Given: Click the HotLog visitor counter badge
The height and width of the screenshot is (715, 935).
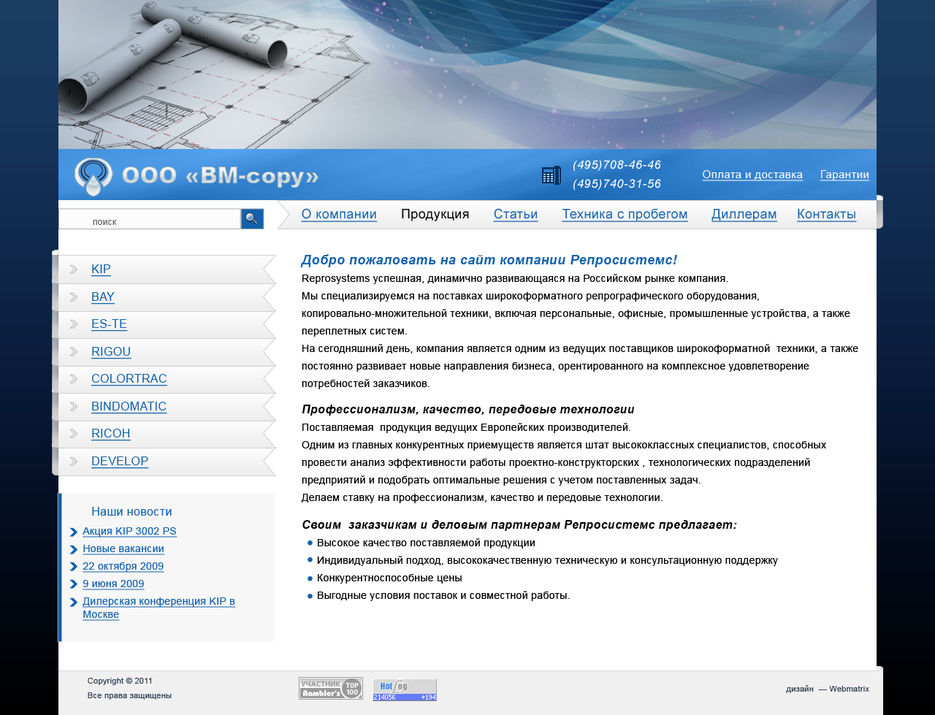Looking at the screenshot, I should [x=404, y=689].
